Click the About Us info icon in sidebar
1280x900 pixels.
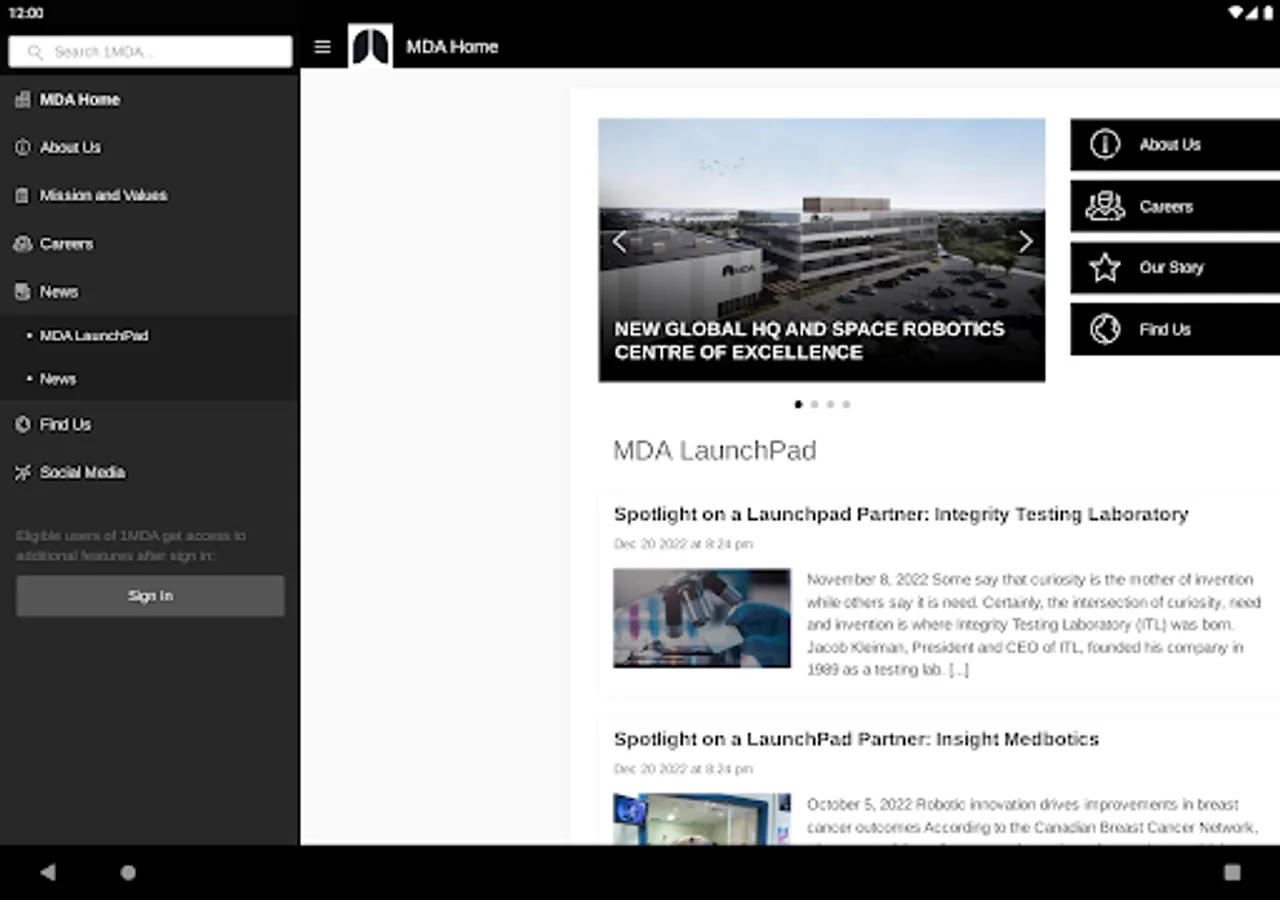(22, 147)
